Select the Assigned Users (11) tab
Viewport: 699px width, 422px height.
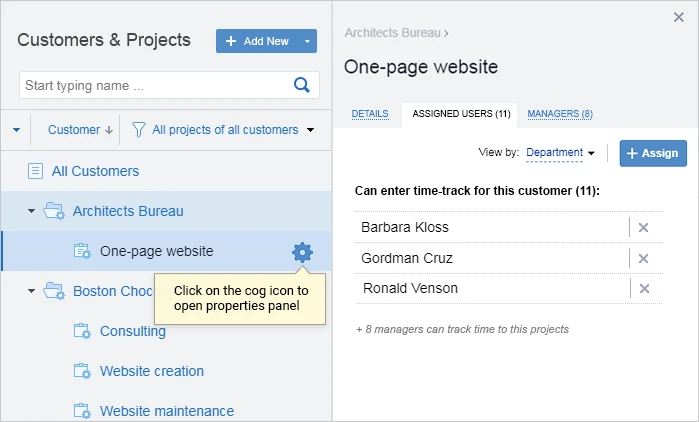(x=461, y=114)
